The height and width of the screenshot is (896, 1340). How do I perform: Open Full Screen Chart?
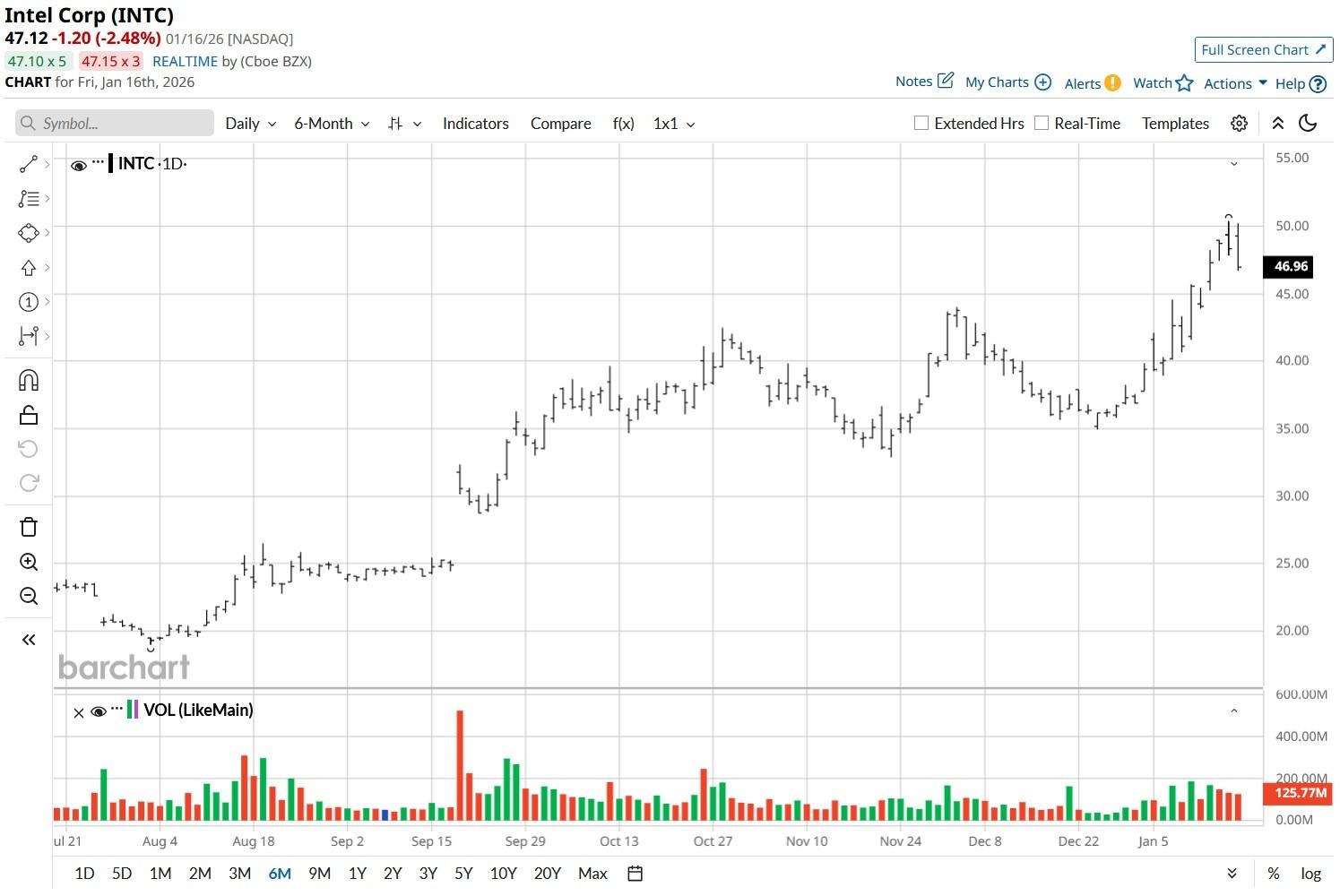(1264, 50)
